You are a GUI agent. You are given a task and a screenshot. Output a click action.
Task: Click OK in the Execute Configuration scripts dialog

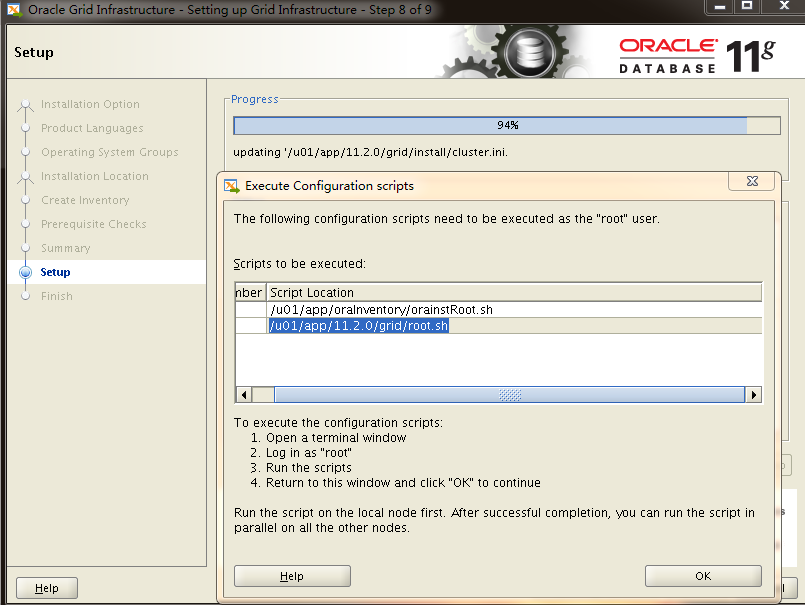703,576
